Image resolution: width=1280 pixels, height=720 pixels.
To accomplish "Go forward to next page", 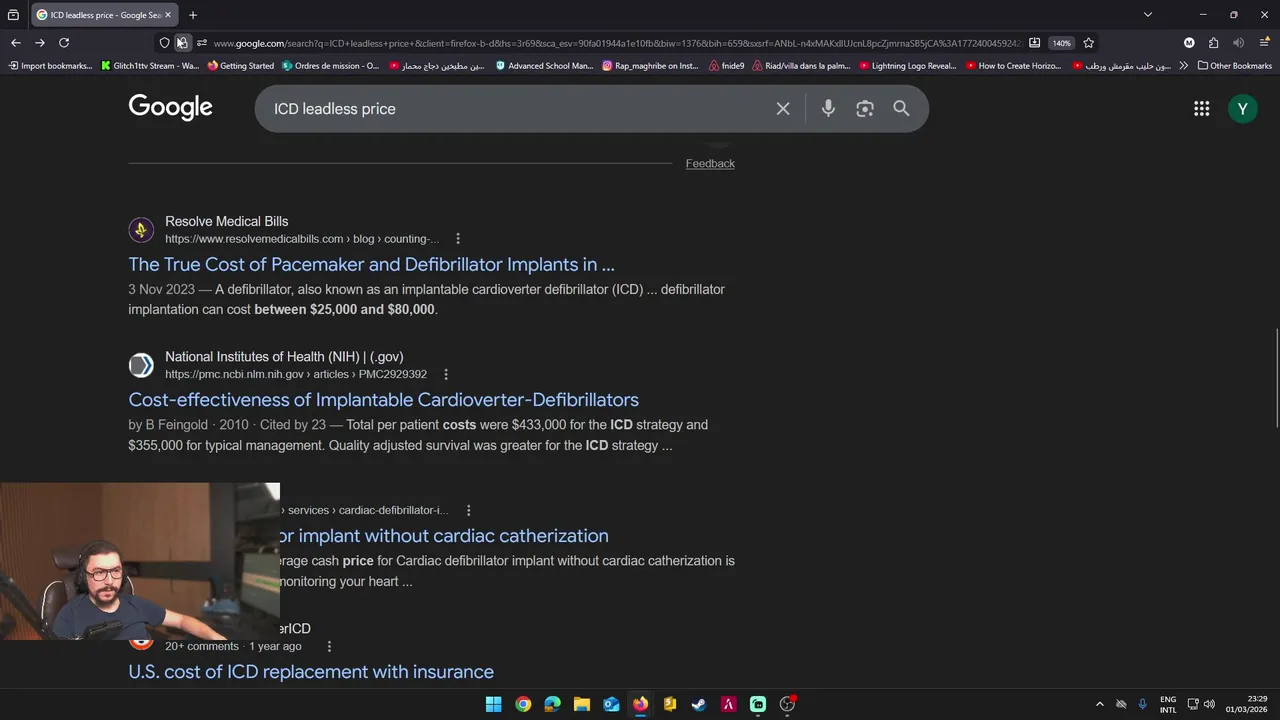I will [40, 43].
